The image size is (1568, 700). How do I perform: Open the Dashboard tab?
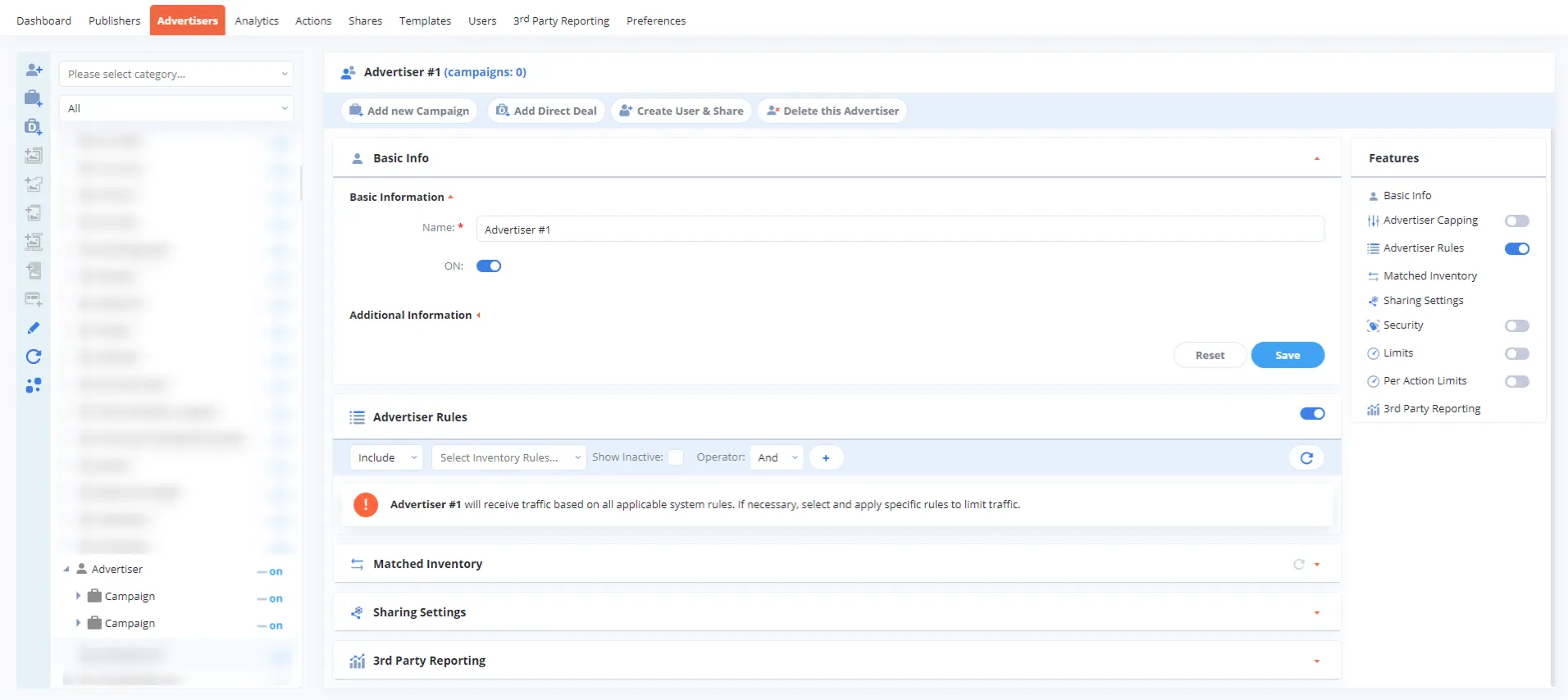[43, 20]
